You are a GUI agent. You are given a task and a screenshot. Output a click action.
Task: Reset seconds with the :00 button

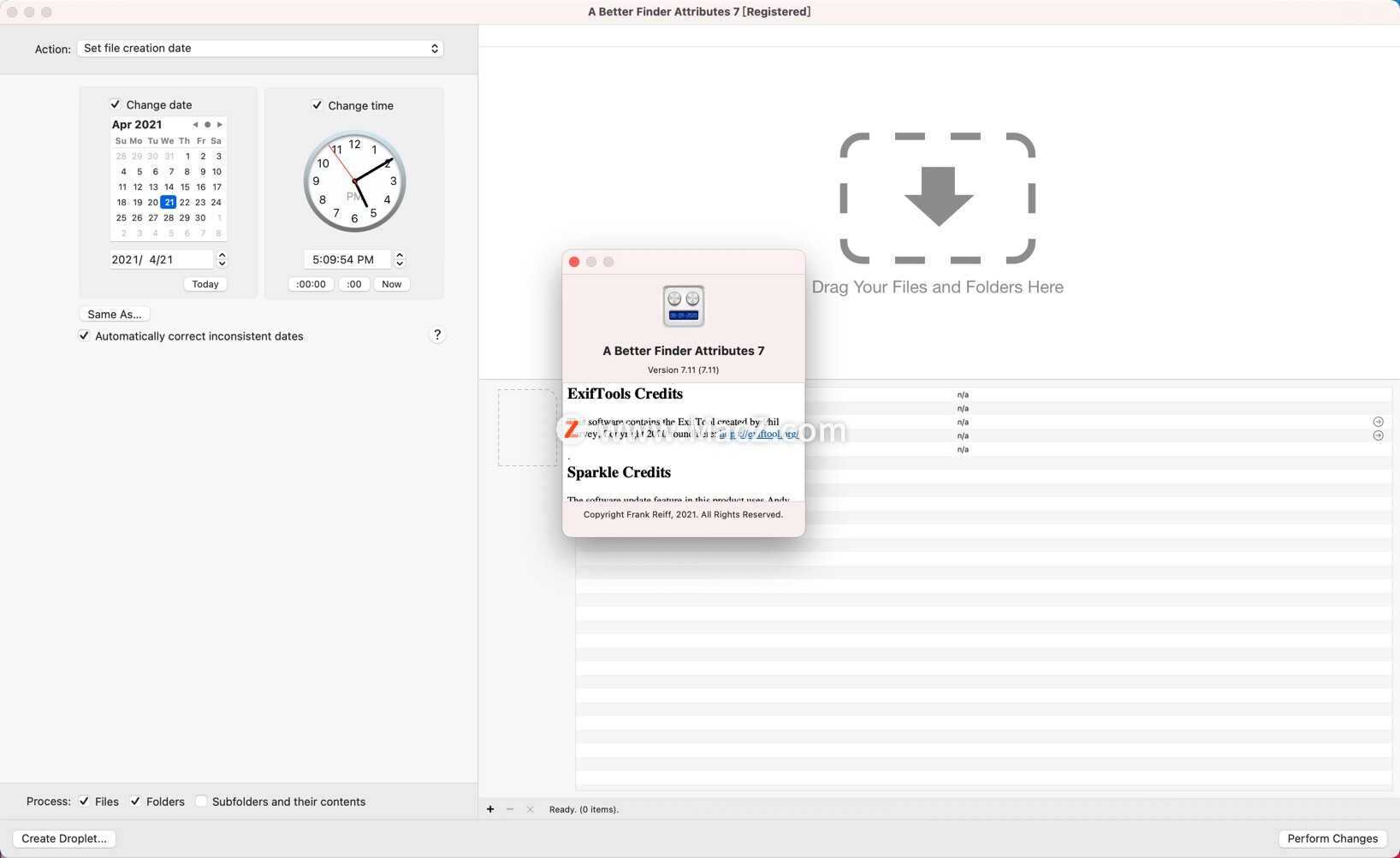pos(354,284)
